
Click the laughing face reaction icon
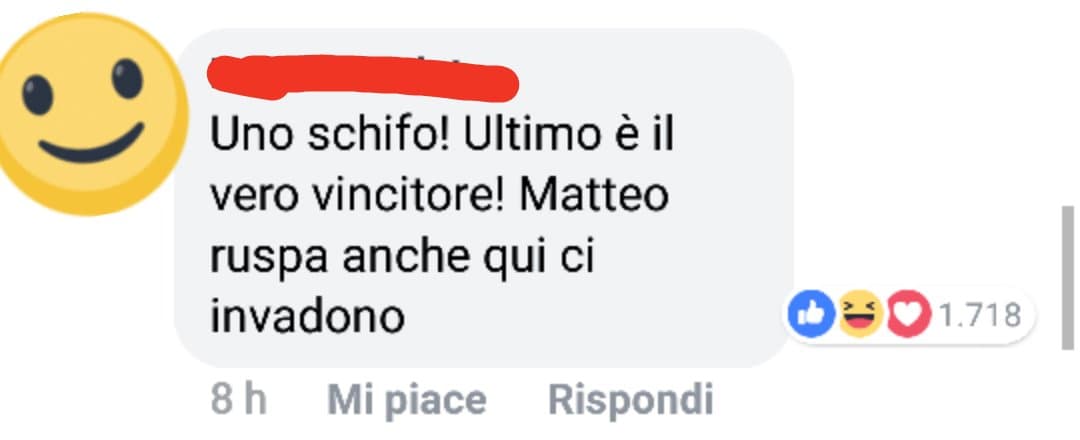pyautogui.click(x=861, y=315)
